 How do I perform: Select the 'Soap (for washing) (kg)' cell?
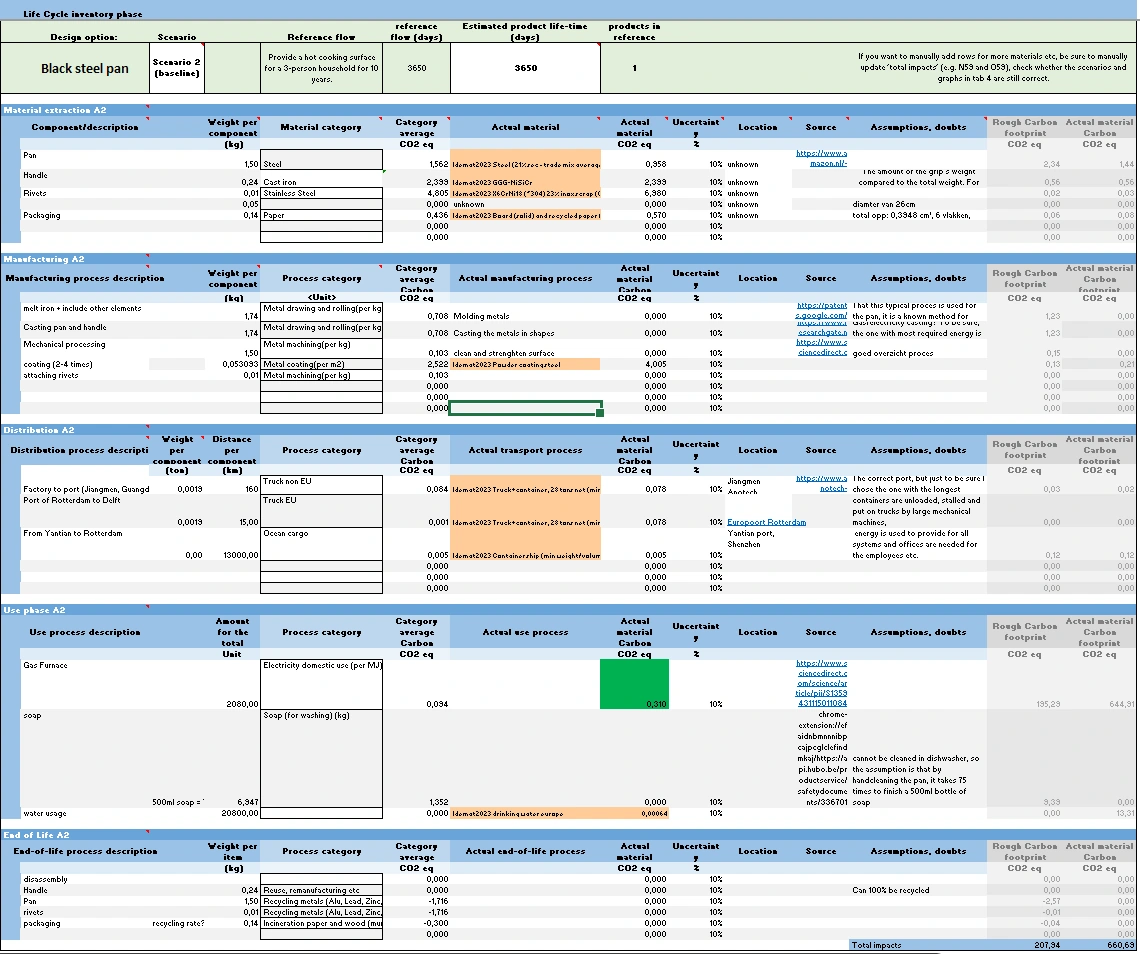[321, 758]
